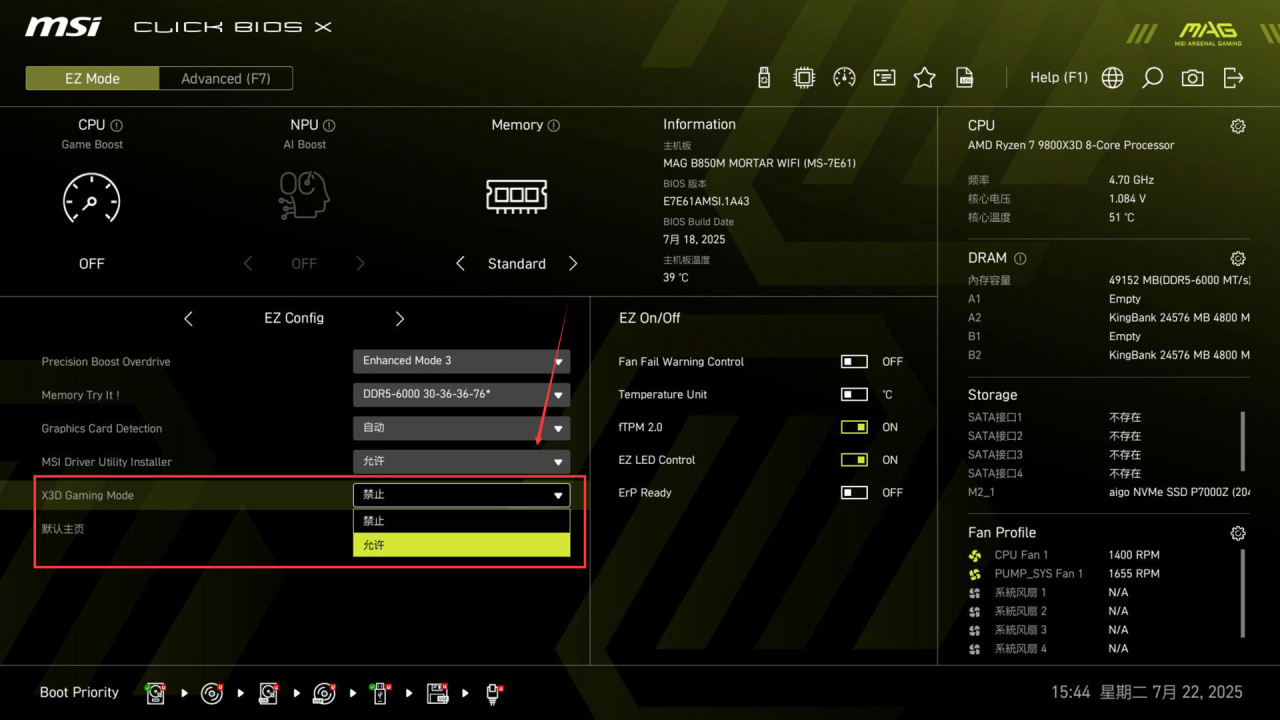Screen dimensions: 1280x720
Task: Open search with the magnifier icon
Action: pos(1152,78)
